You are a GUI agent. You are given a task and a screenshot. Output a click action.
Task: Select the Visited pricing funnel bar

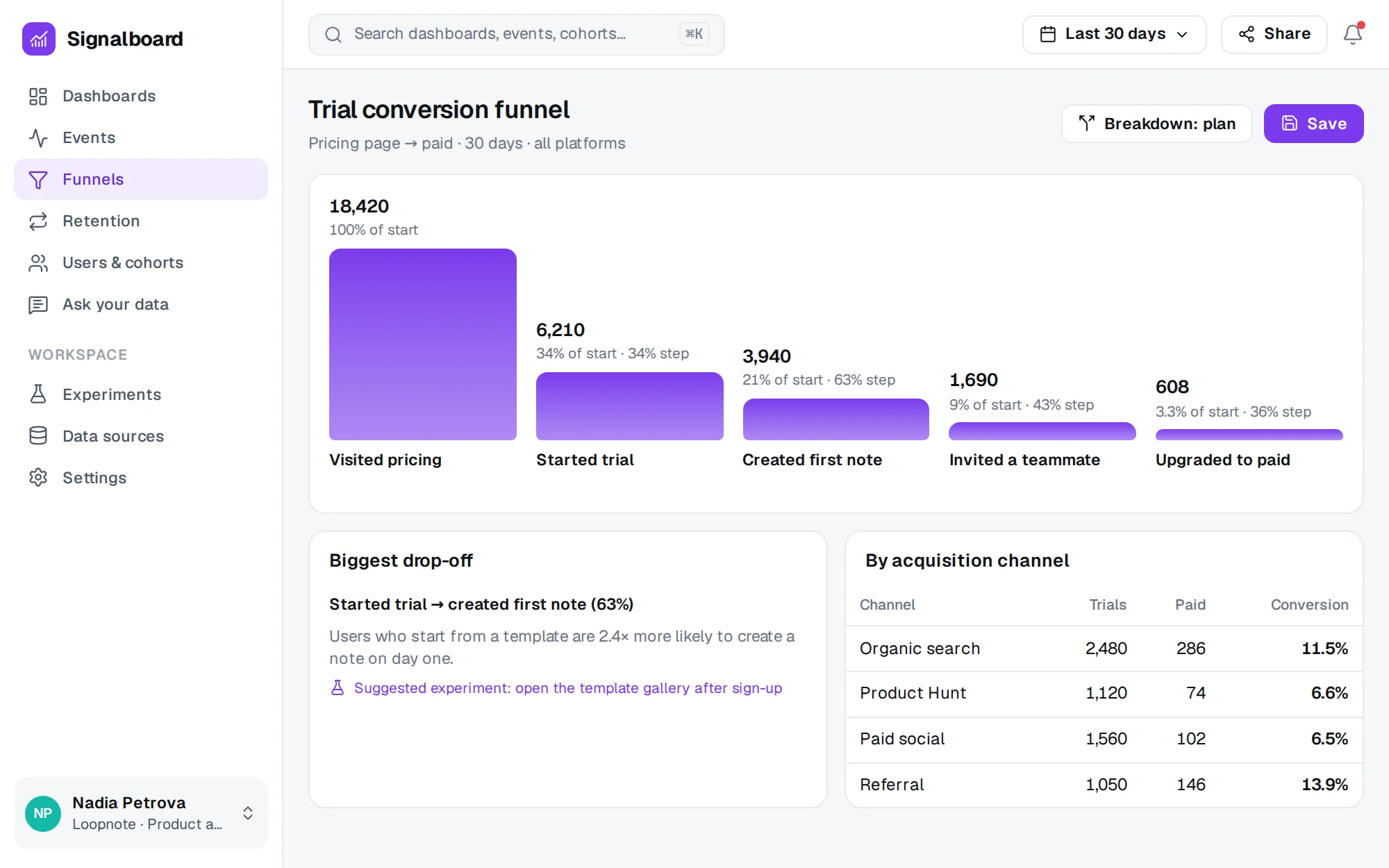click(x=423, y=344)
